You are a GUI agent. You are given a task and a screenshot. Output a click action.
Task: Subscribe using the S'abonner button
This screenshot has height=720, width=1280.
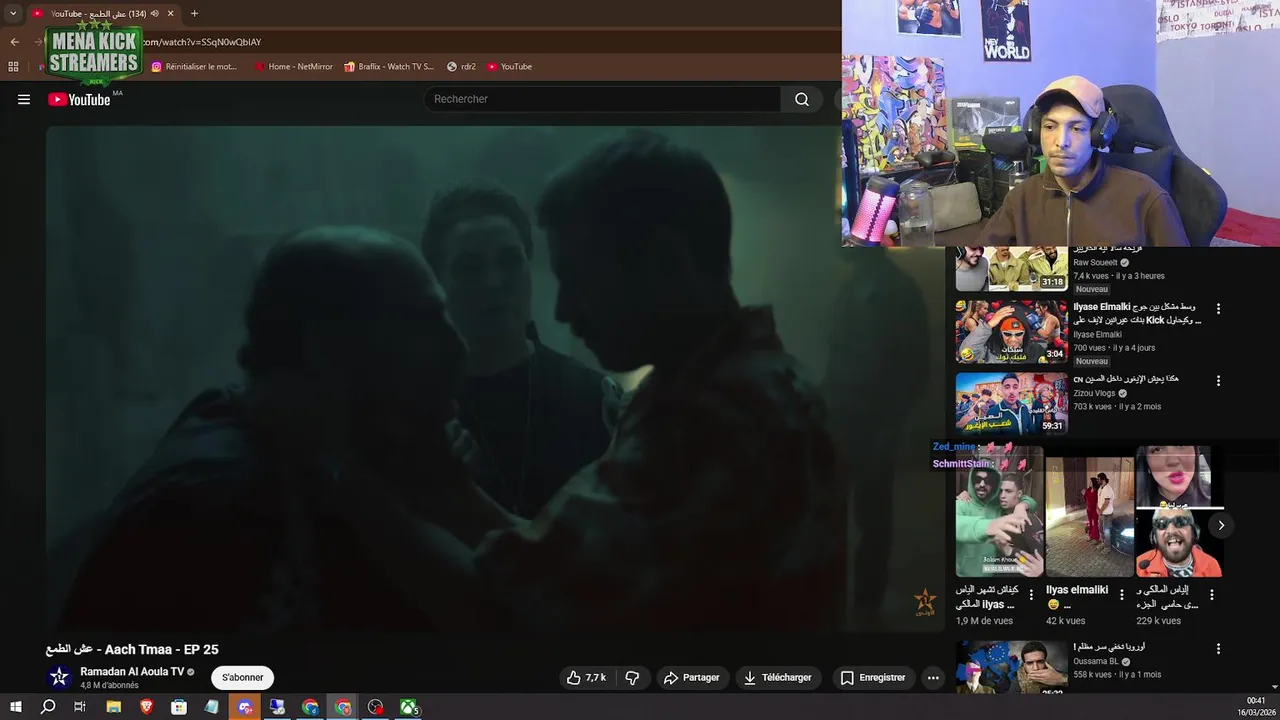pos(243,677)
